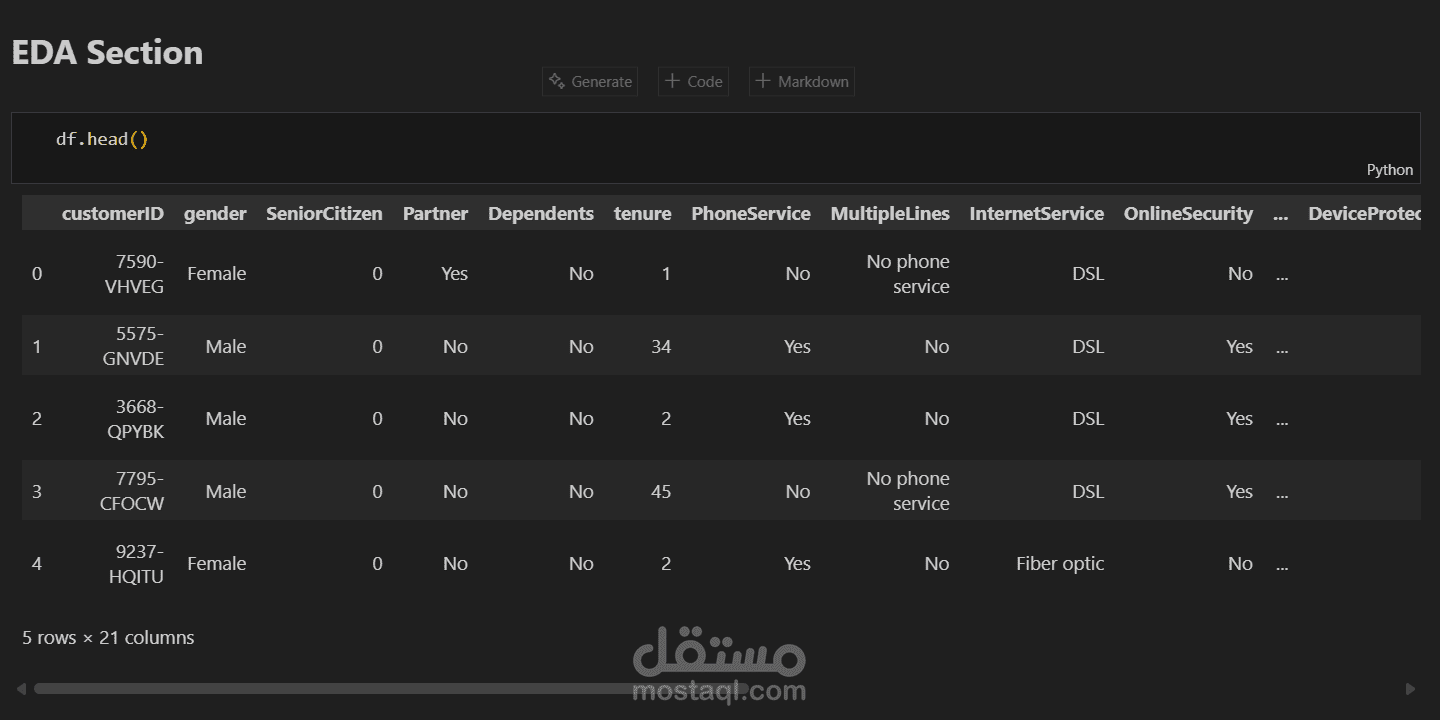The width and height of the screenshot is (1440, 720).
Task: Click the customer ID 7795-CFOCW
Action: (x=132, y=491)
